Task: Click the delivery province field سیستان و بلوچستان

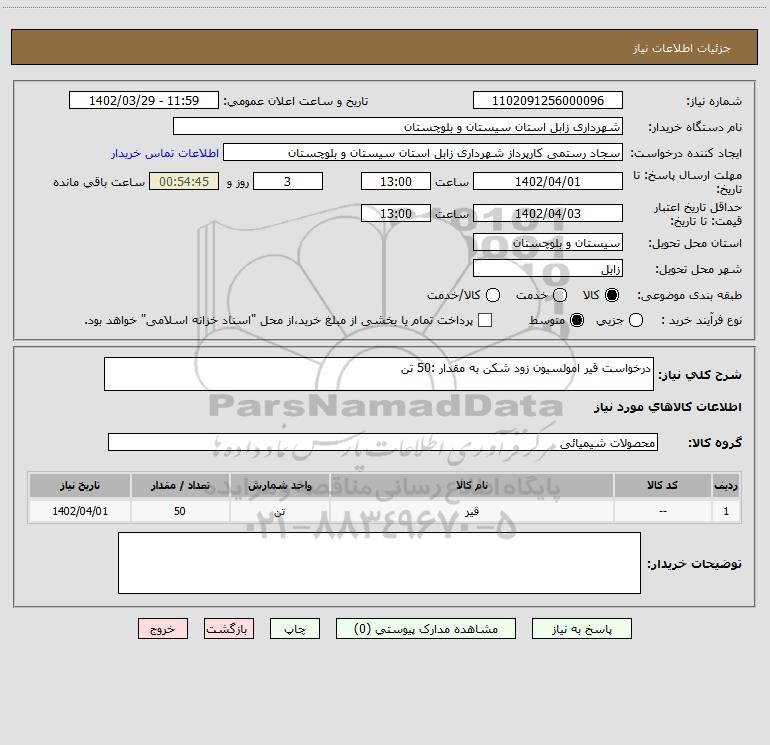Action: tap(548, 242)
